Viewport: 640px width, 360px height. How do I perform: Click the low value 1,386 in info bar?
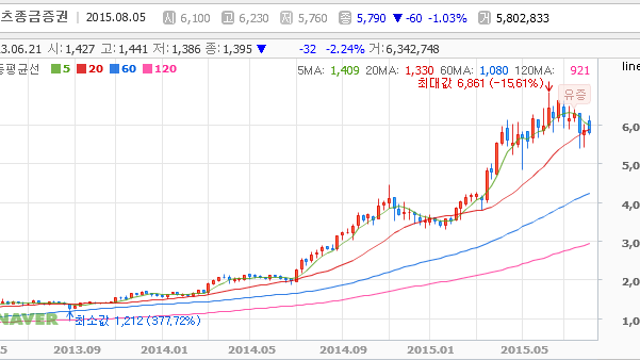[186, 49]
